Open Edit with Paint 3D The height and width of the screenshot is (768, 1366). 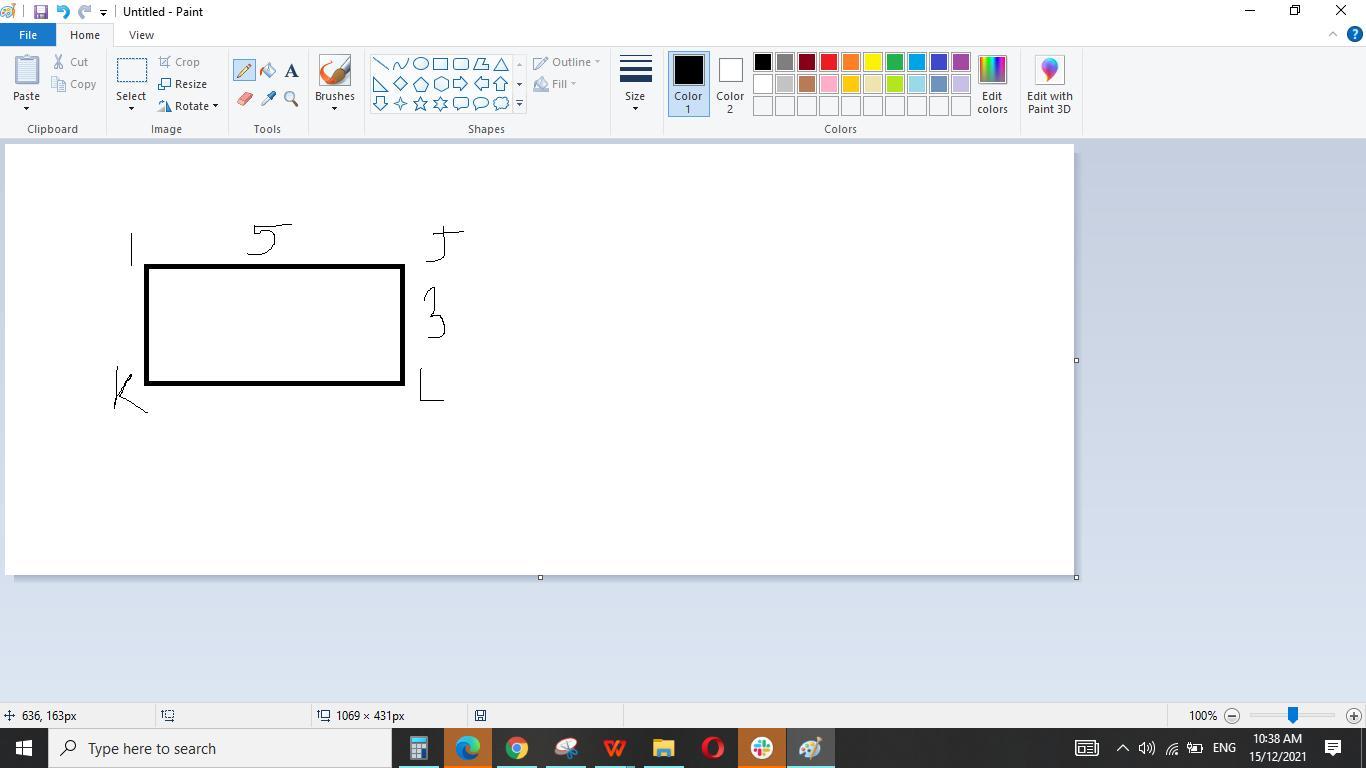[x=1049, y=84]
